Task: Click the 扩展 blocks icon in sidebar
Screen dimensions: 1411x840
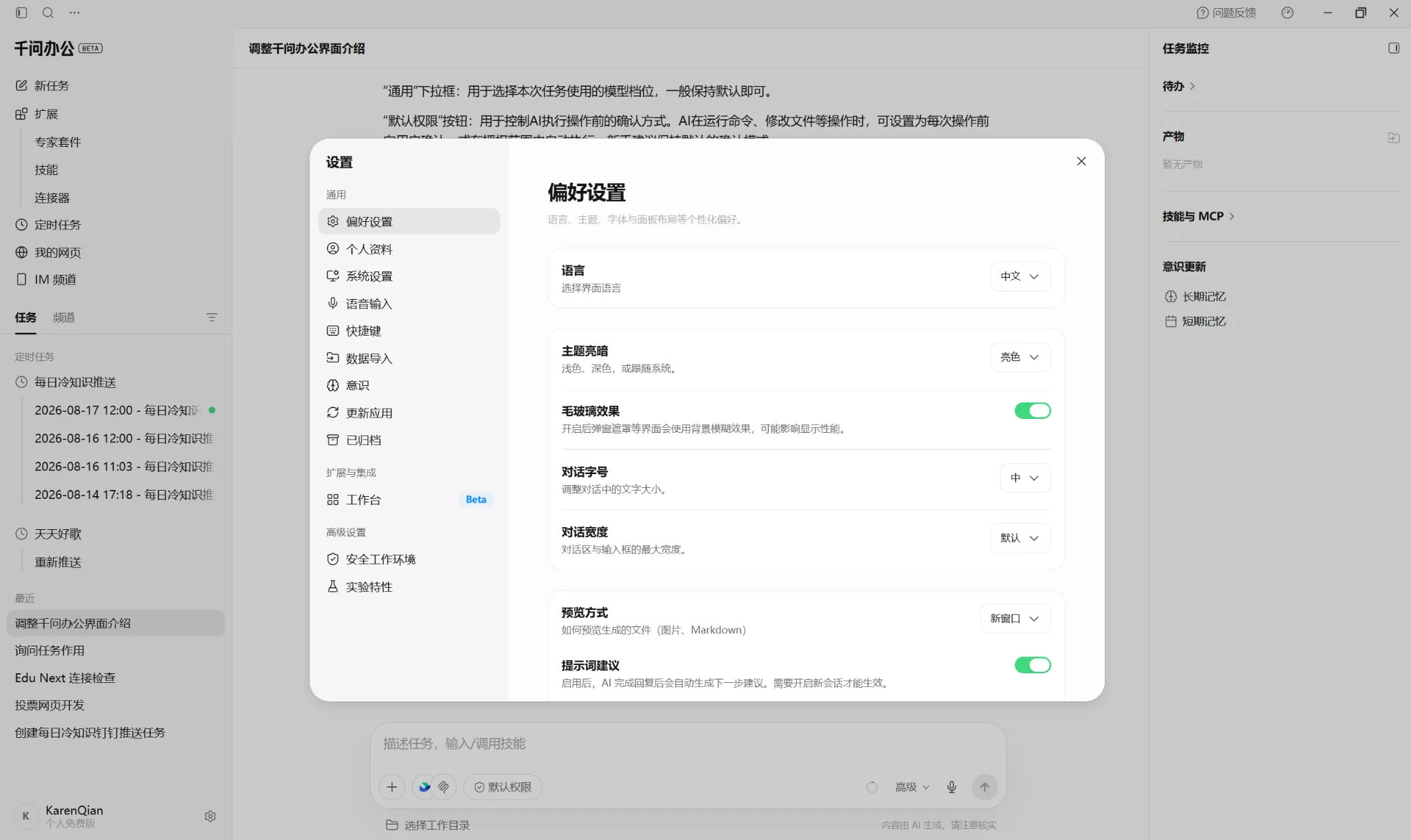Action: click(21, 114)
